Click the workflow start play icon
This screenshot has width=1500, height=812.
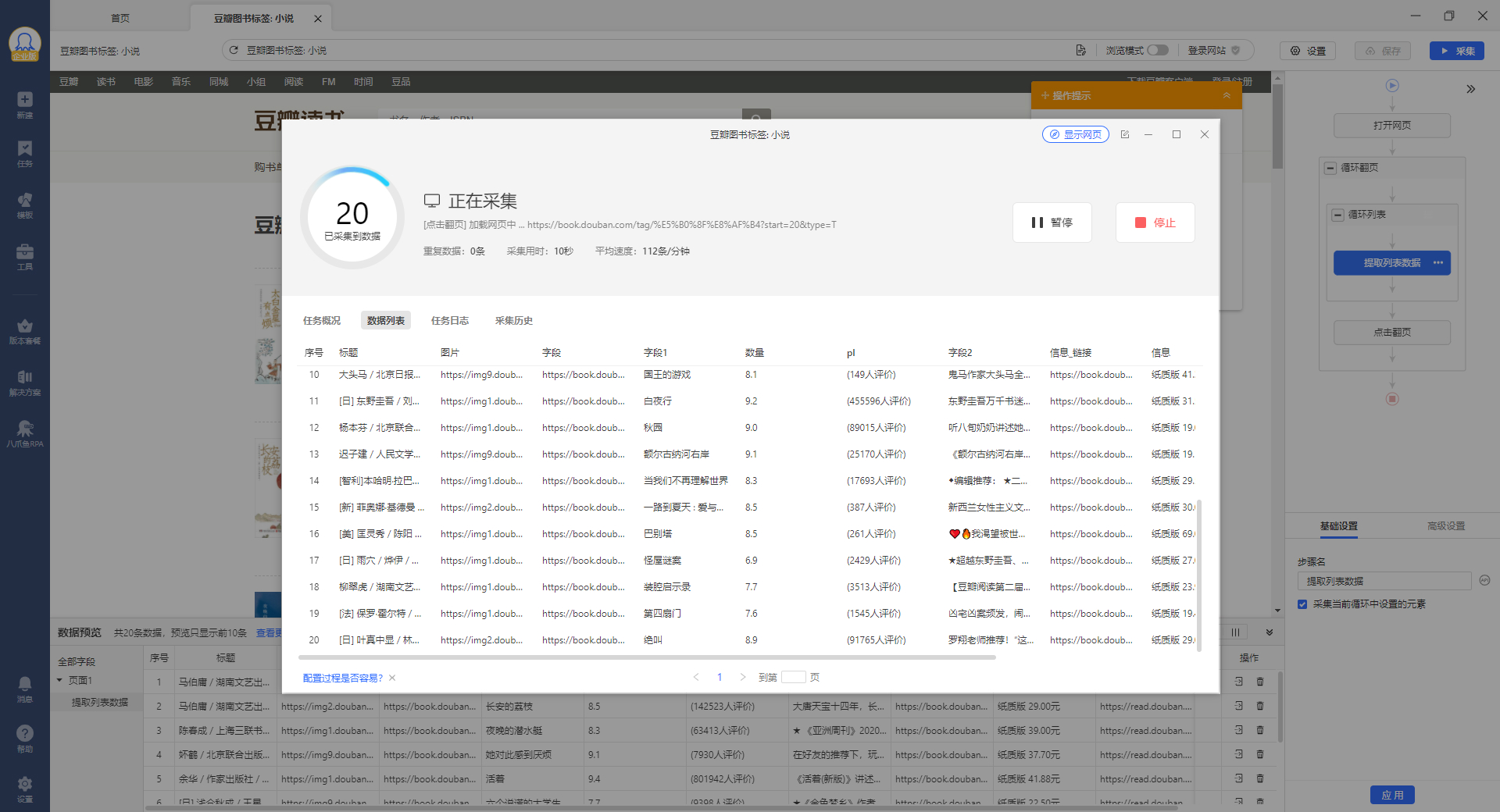pos(1392,86)
